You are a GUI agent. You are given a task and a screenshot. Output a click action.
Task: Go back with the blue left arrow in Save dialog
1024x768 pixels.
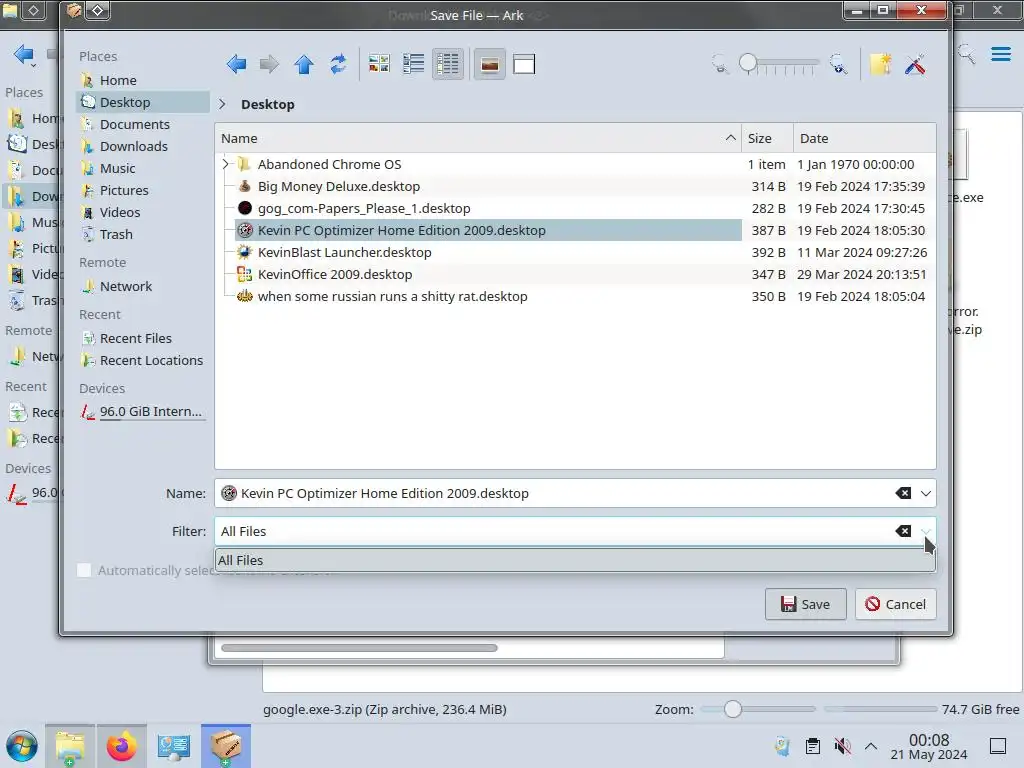click(x=236, y=64)
